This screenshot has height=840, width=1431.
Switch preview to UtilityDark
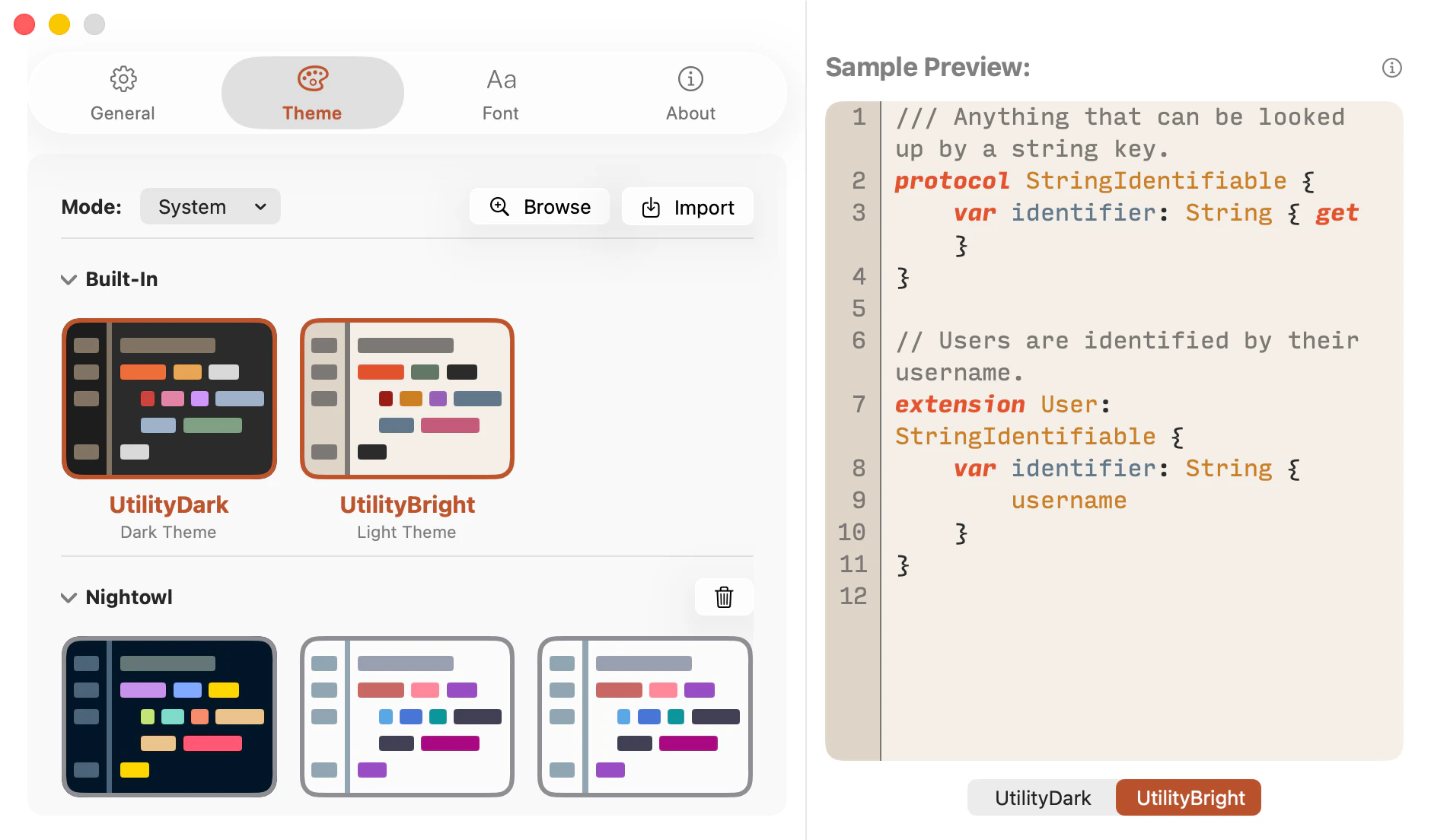click(x=1042, y=797)
